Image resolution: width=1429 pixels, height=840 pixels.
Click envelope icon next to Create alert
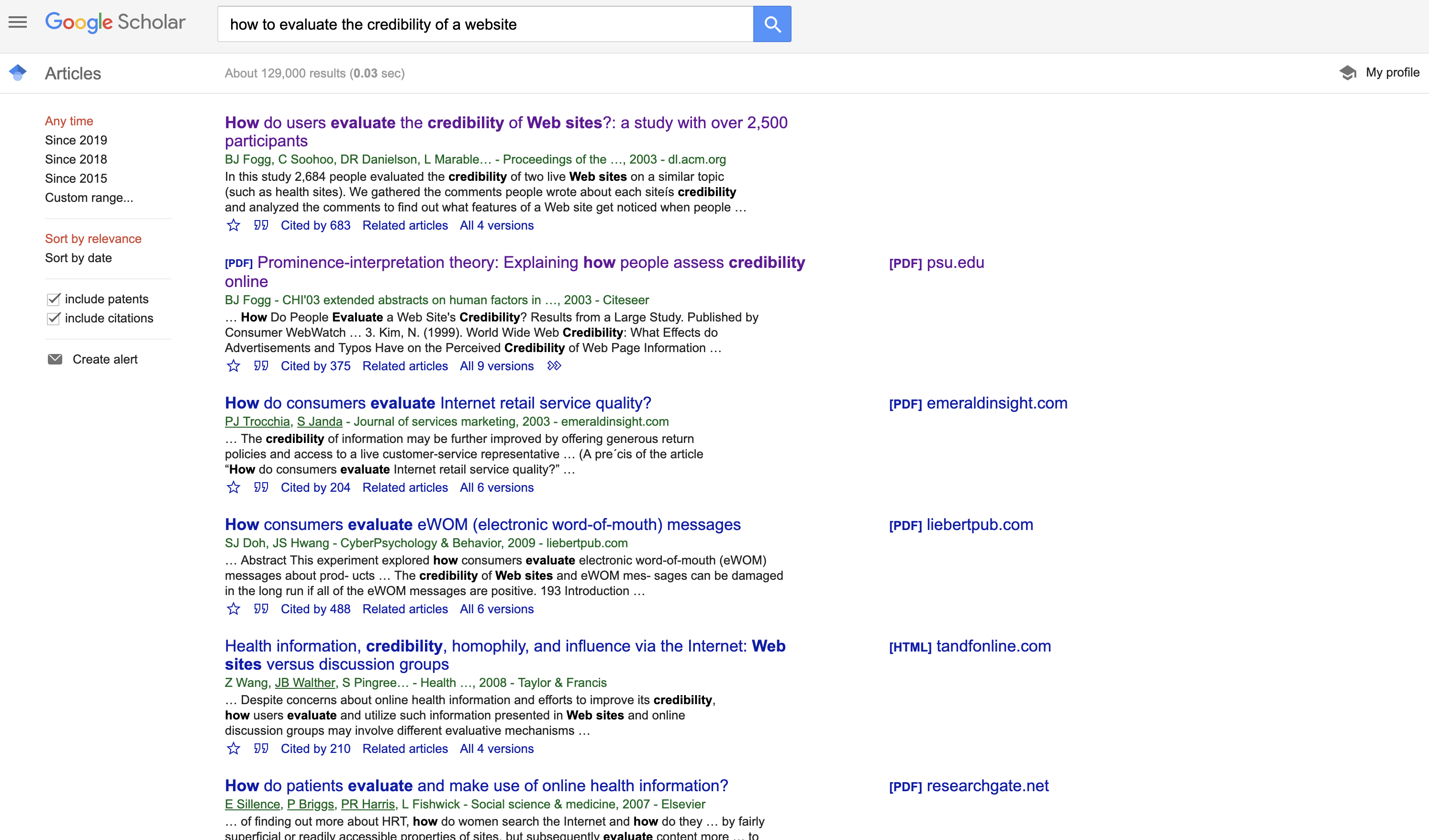coord(55,359)
